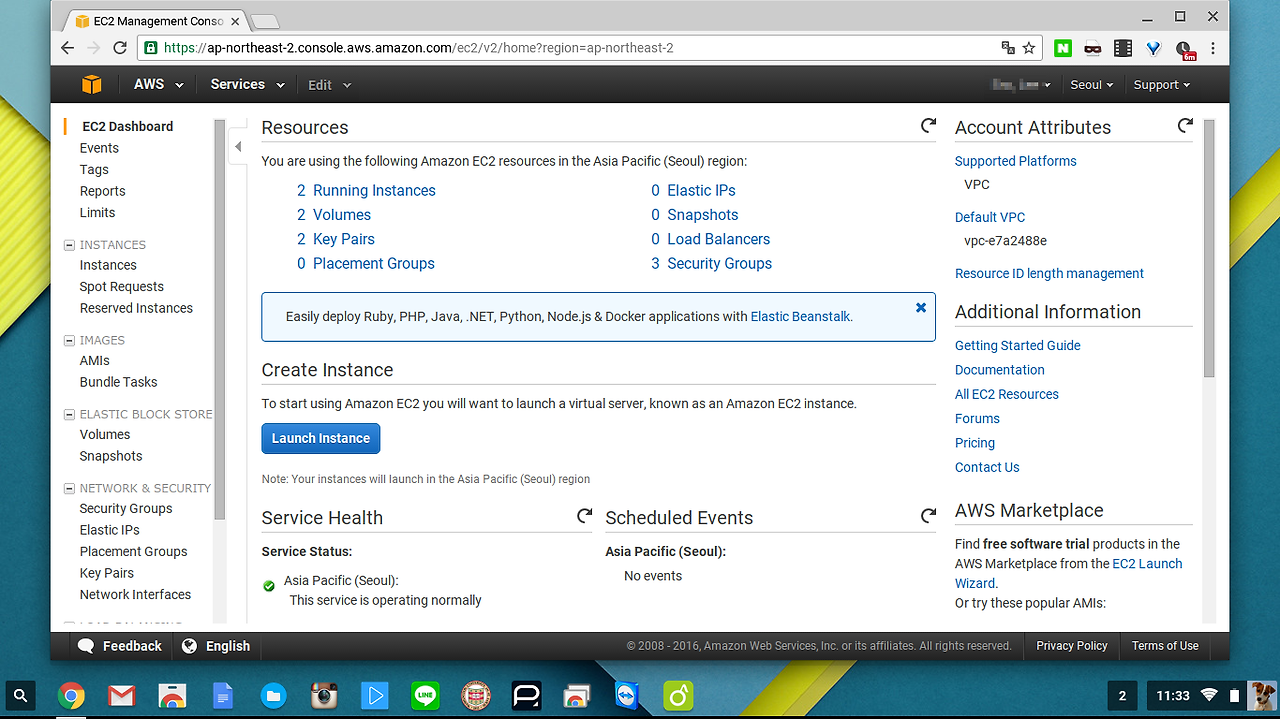The width and height of the screenshot is (1280, 719).
Task: Open the Privacy Policy footer link
Action: tap(1071, 646)
